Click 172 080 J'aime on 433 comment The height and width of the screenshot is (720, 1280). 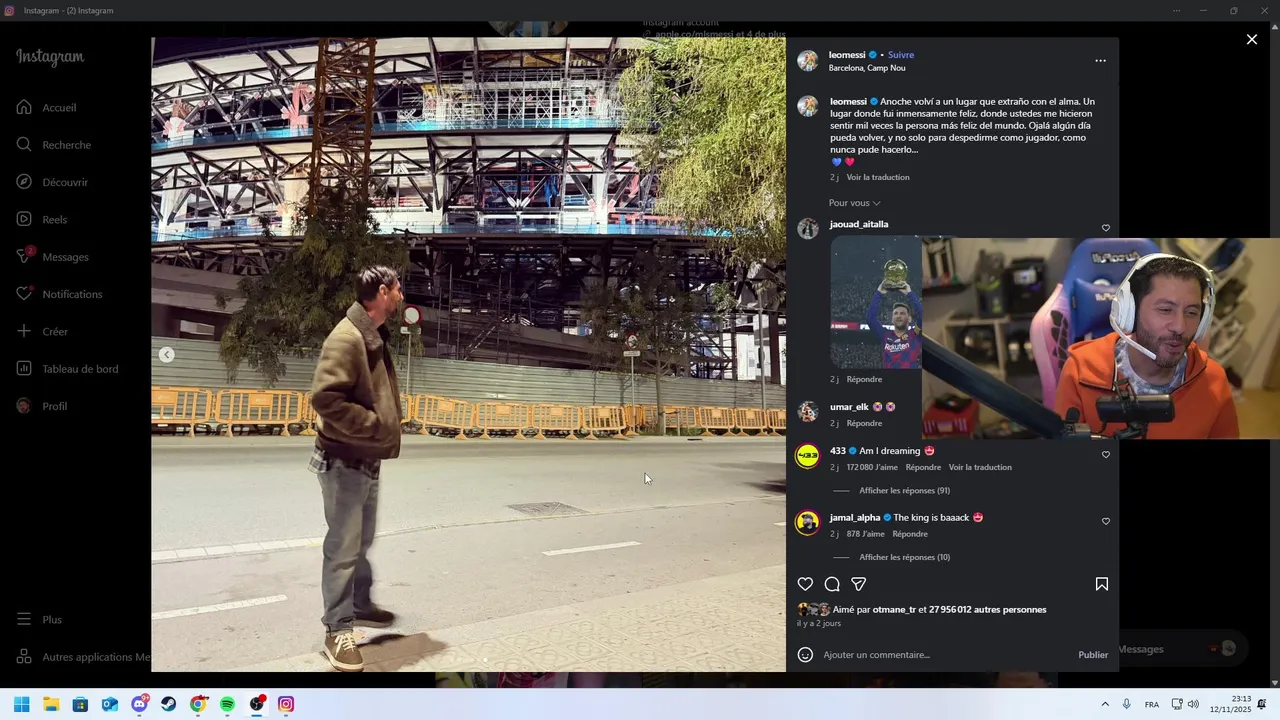click(872, 467)
